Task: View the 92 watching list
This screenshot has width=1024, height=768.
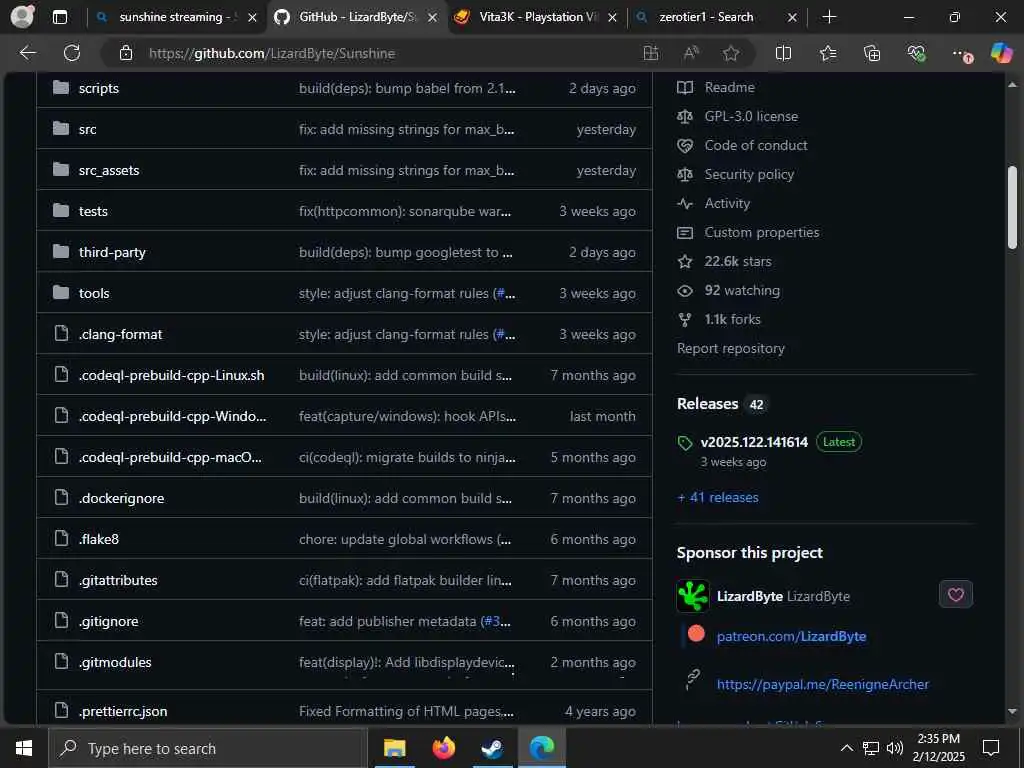Action: click(x=742, y=291)
